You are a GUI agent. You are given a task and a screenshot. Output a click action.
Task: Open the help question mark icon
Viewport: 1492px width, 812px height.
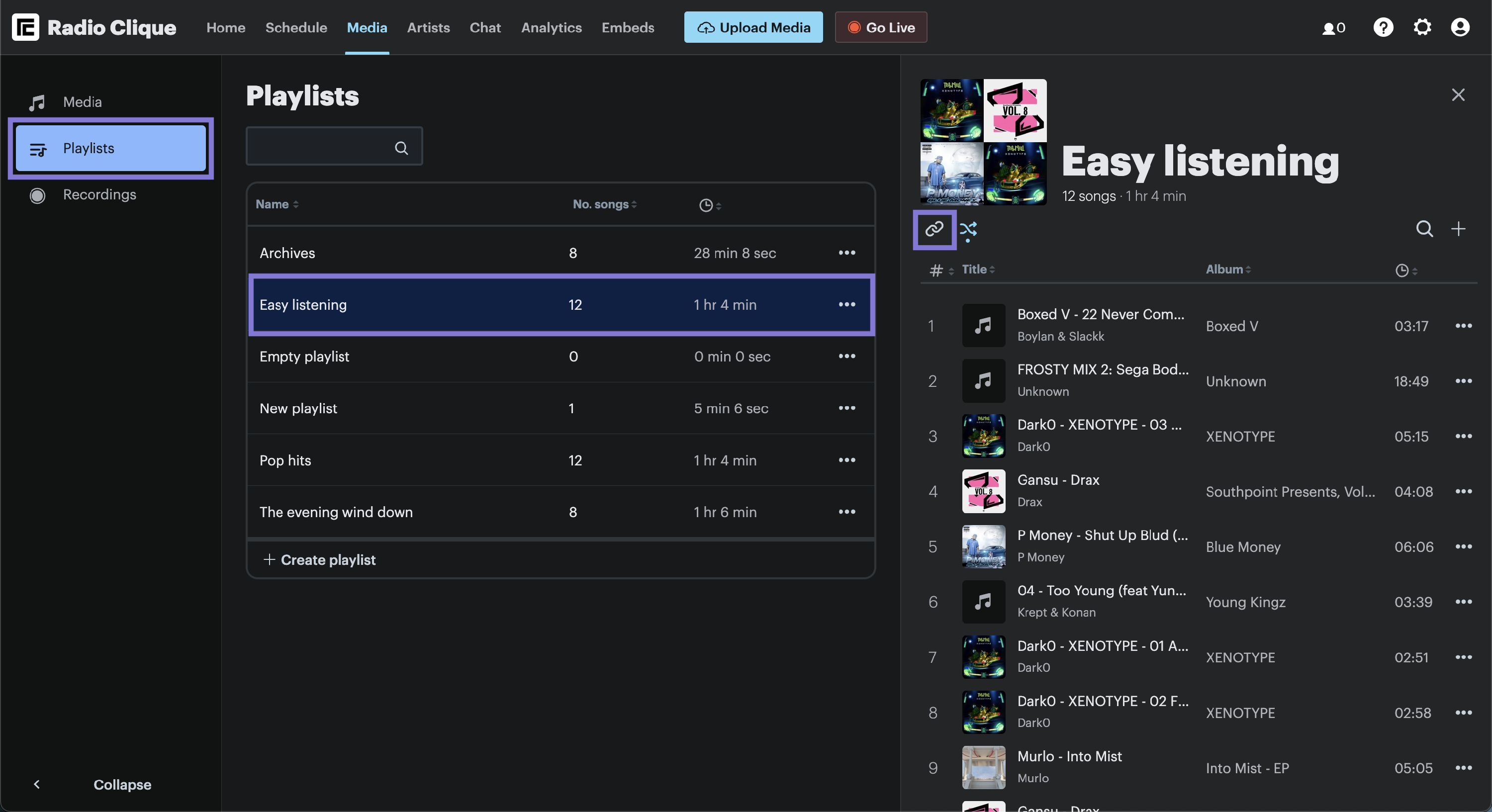coord(1383,27)
